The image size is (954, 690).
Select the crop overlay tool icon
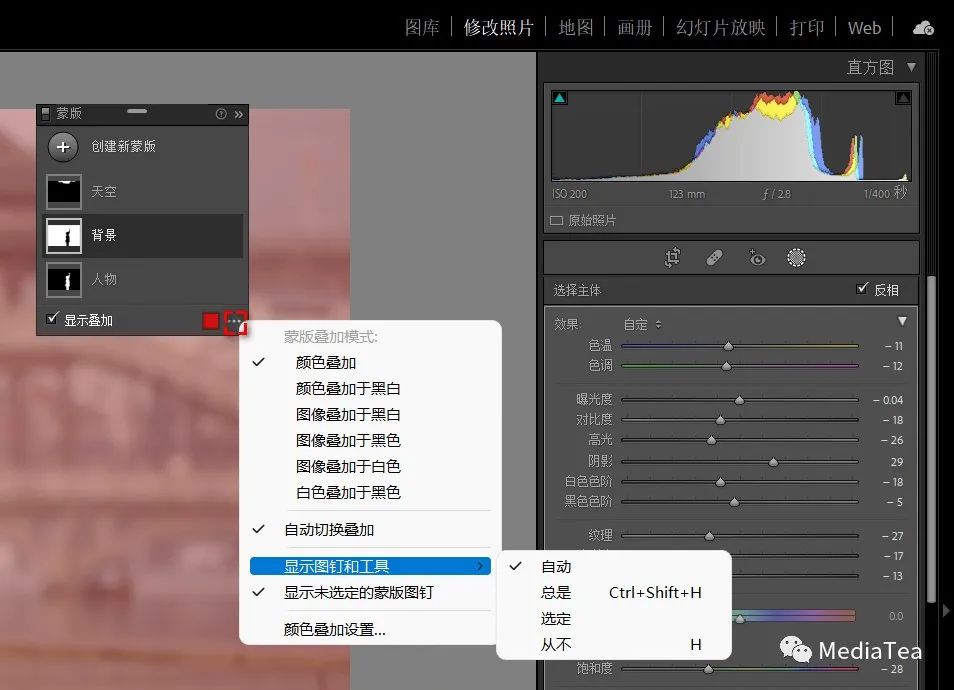point(672,258)
